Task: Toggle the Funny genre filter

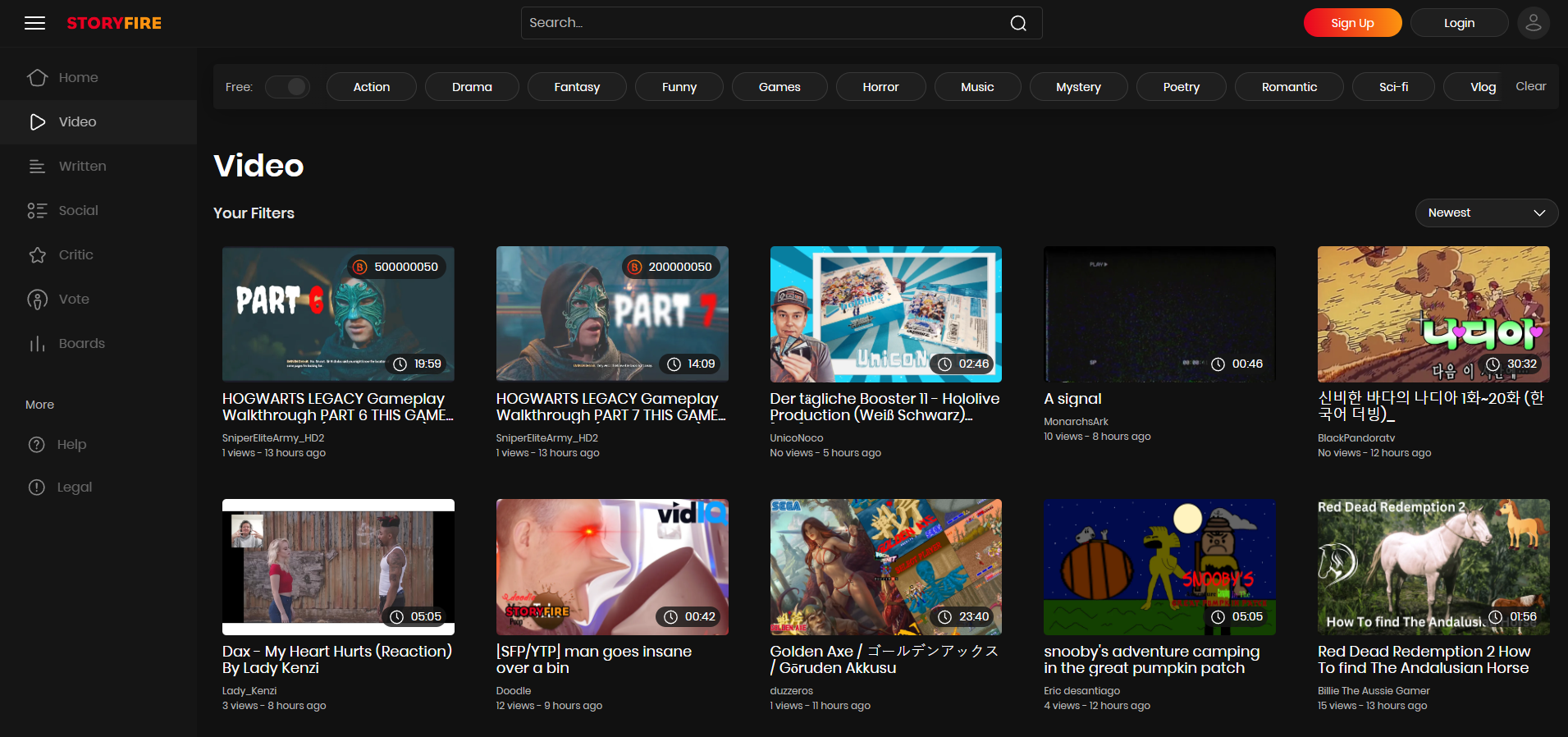Action: [679, 87]
